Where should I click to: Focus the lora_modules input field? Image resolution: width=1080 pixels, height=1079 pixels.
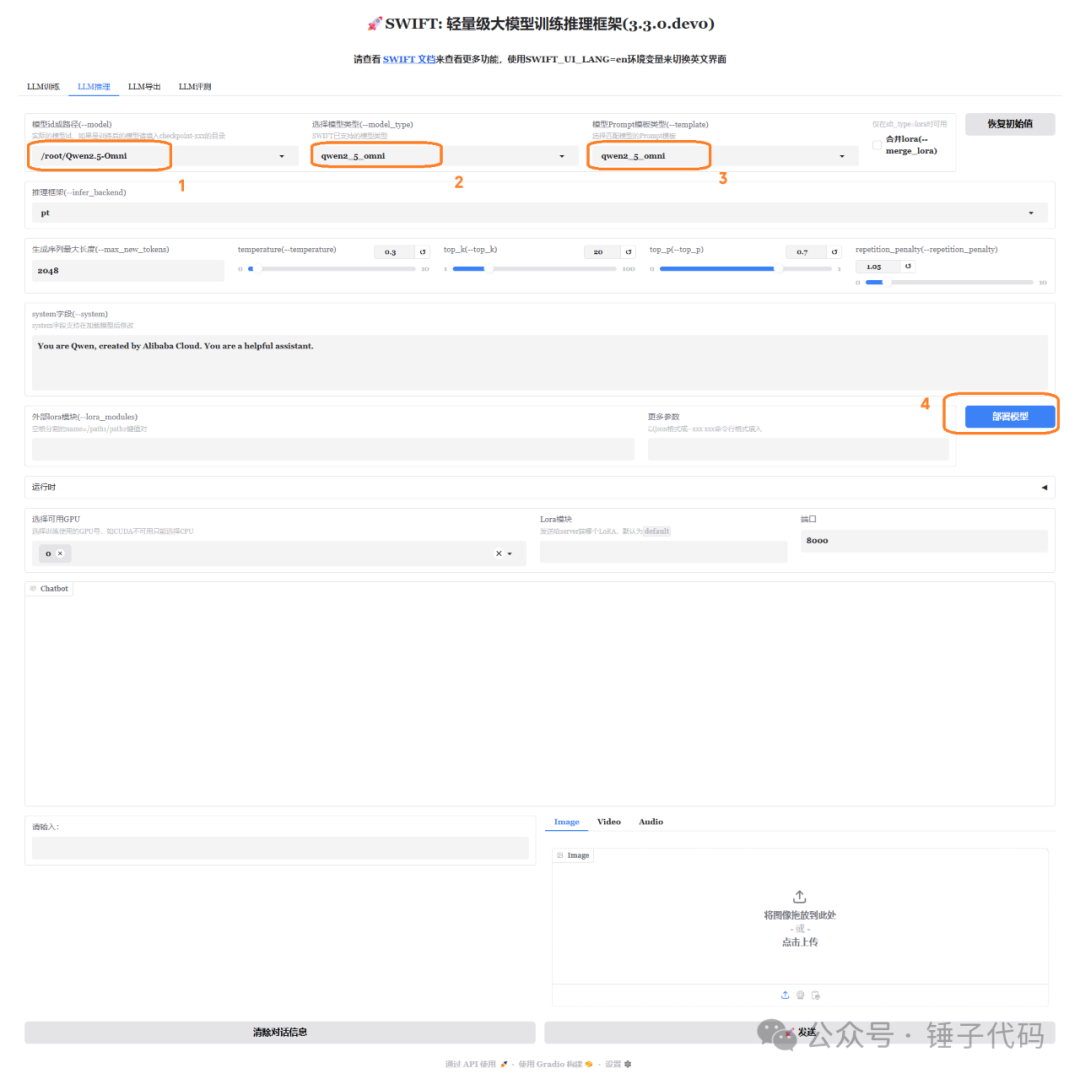click(333, 449)
